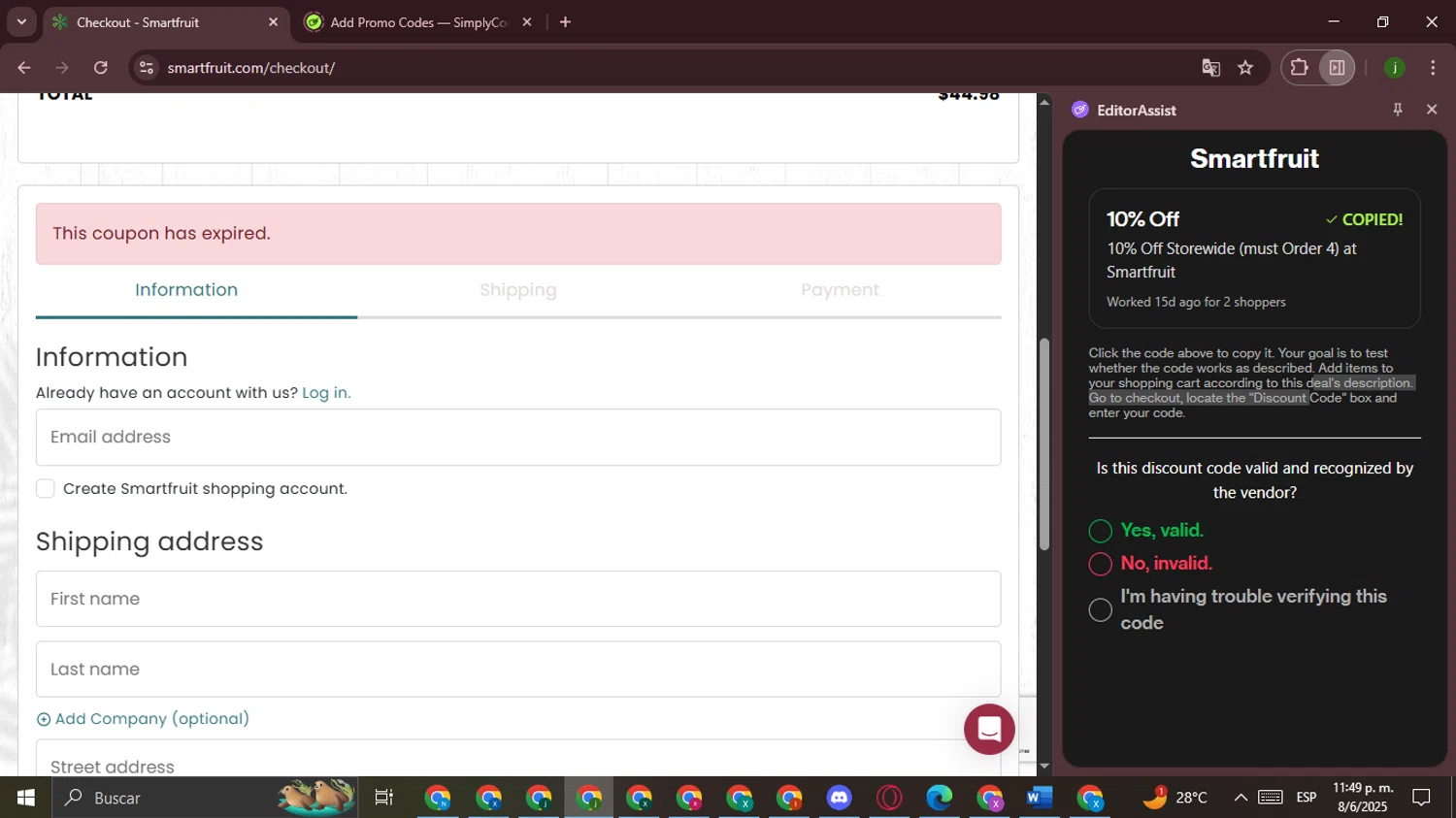Open Microsoft Edge from the taskbar
Image resolution: width=1456 pixels, height=818 pixels.
[x=940, y=798]
